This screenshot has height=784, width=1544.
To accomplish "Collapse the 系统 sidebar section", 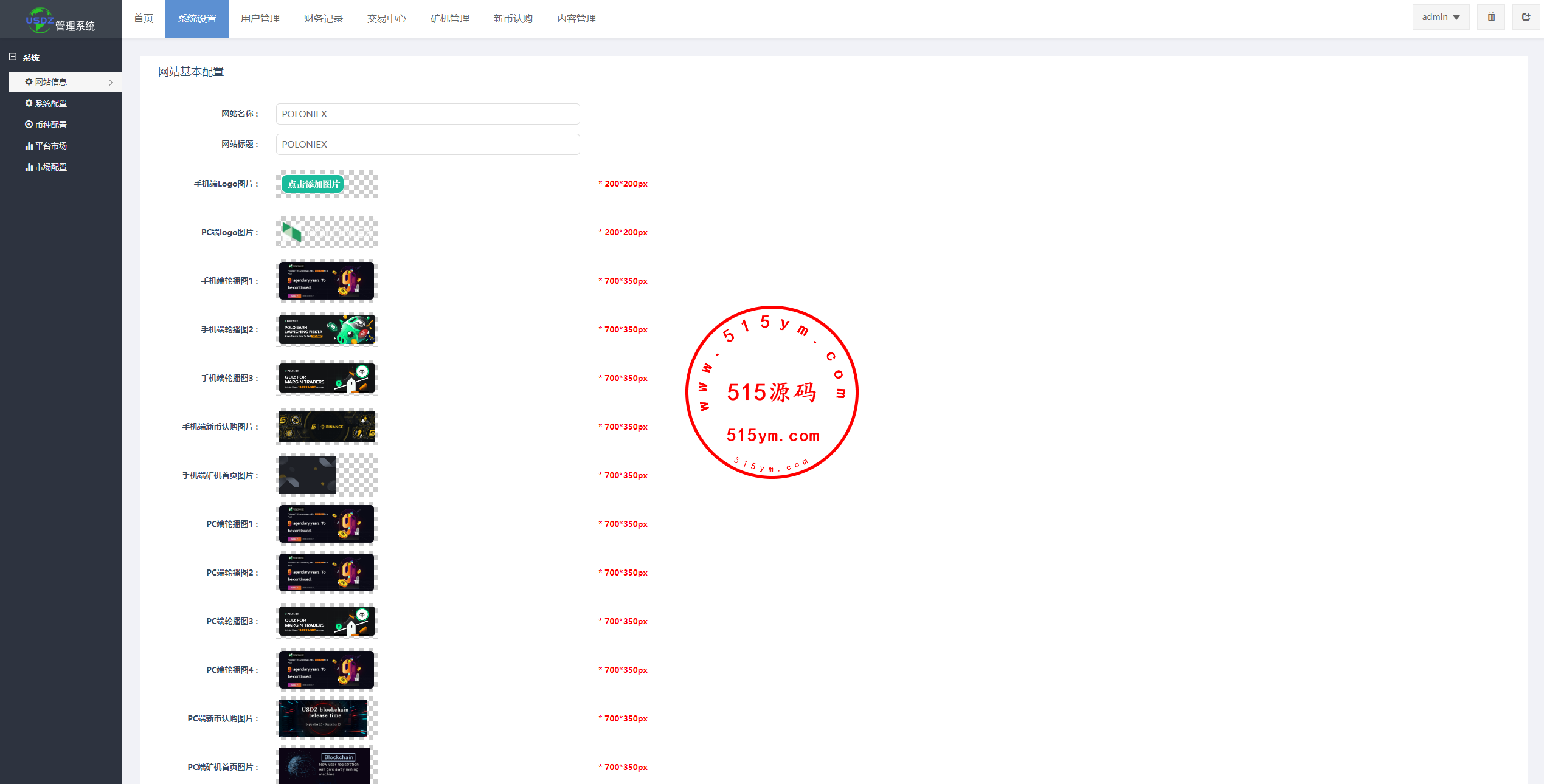I will click(13, 57).
